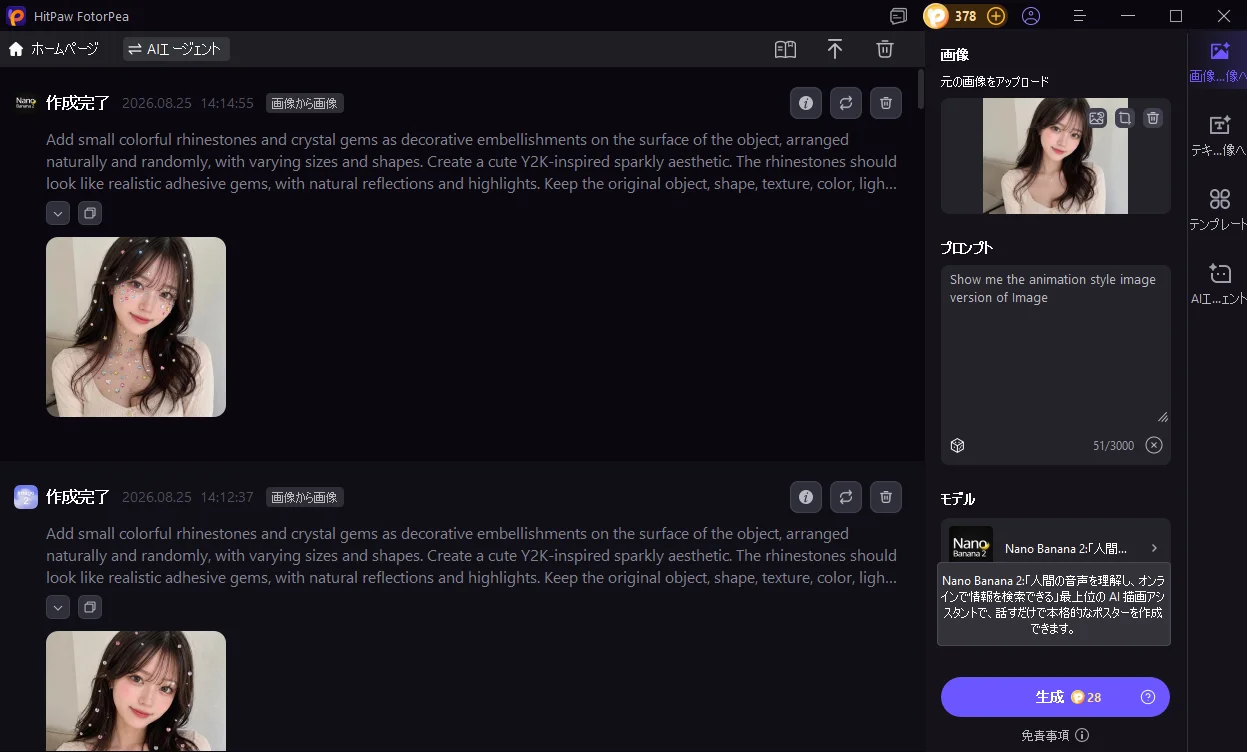This screenshot has width=1247, height=752.
Task: Click the Nano Banana avatar of 14:14:55 result
Action: pyautogui.click(x=26, y=103)
